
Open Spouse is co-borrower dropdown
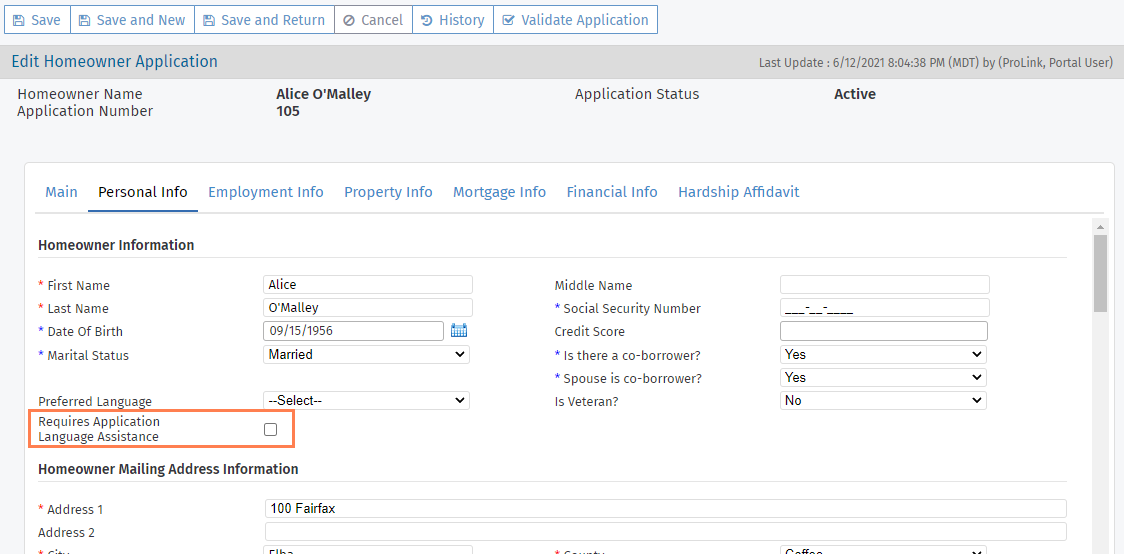pos(882,377)
